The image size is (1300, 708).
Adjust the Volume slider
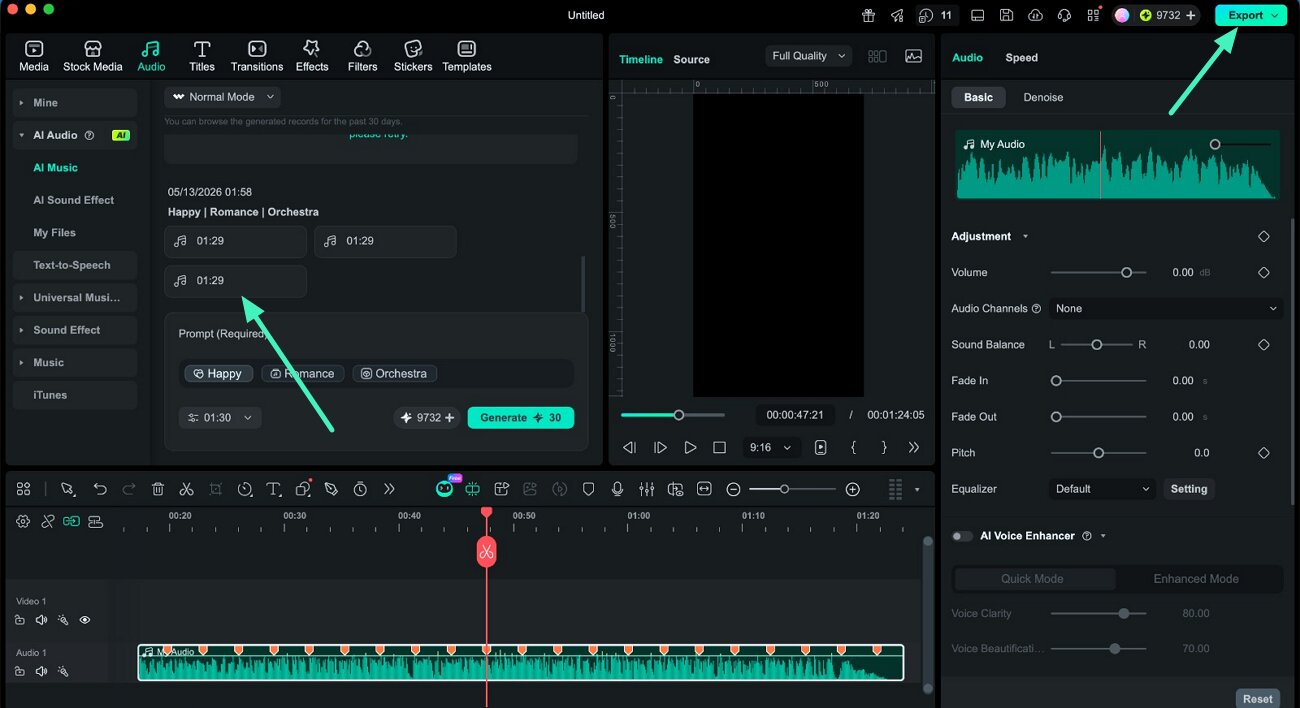click(x=1098, y=272)
